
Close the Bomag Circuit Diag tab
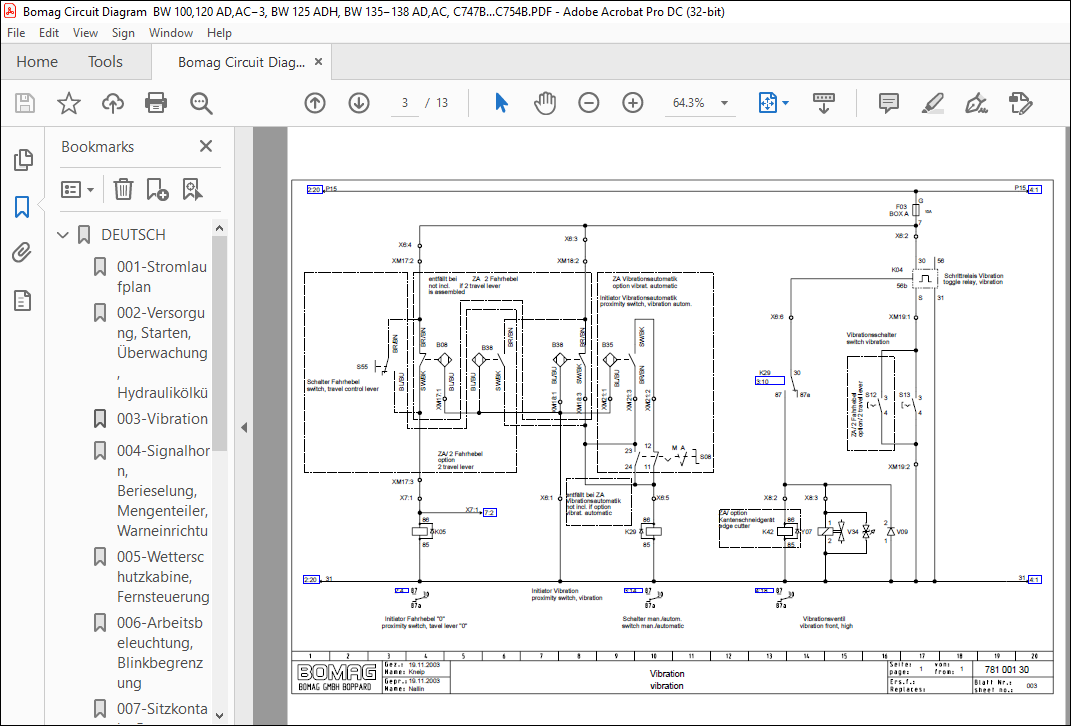(318, 61)
